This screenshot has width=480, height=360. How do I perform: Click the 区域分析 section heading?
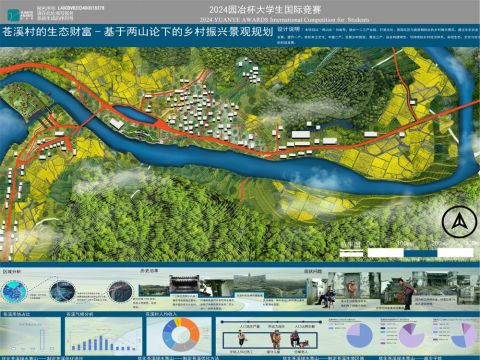[12, 272]
